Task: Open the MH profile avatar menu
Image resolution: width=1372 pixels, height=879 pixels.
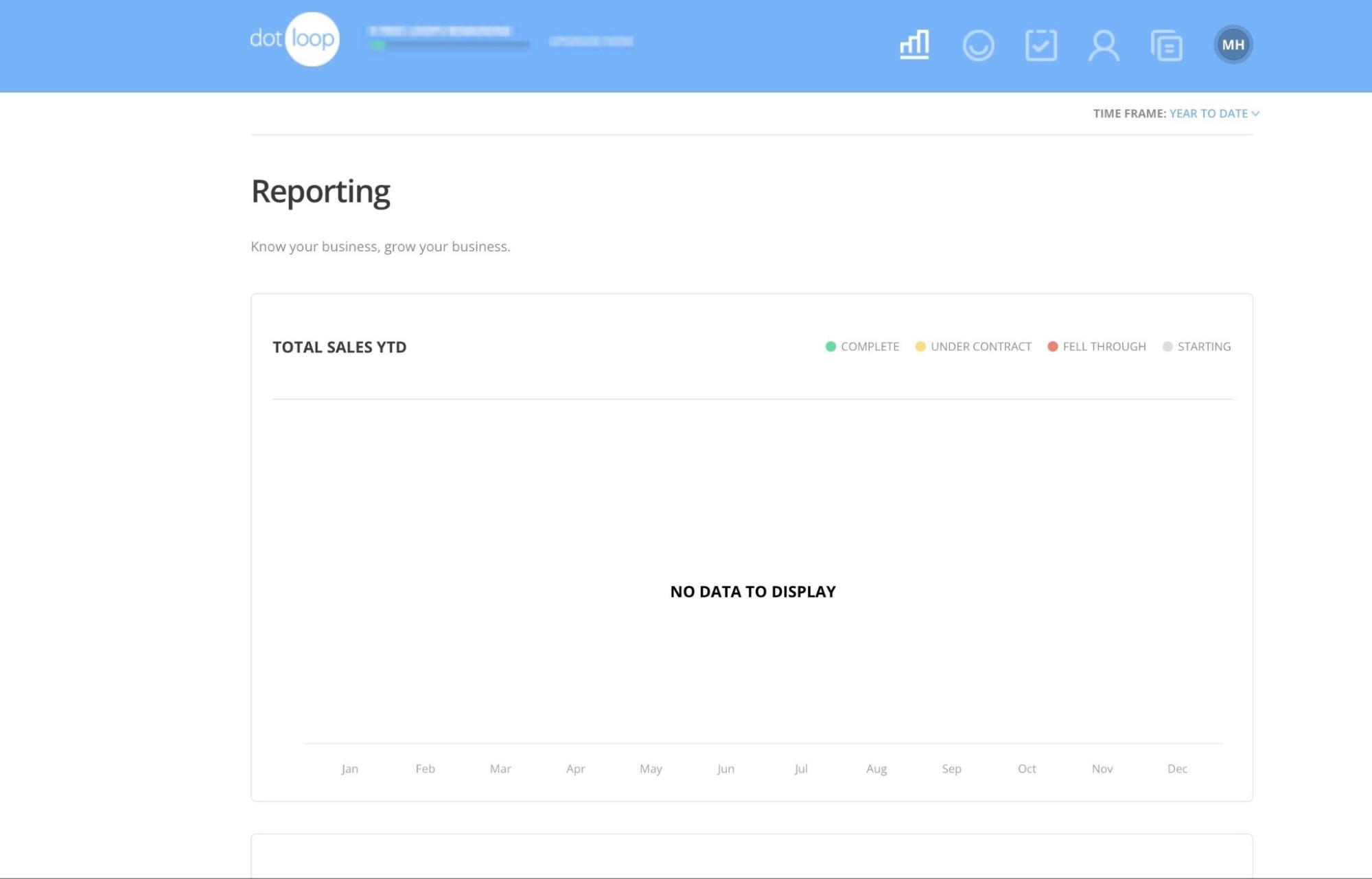Action: click(1233, 44)
